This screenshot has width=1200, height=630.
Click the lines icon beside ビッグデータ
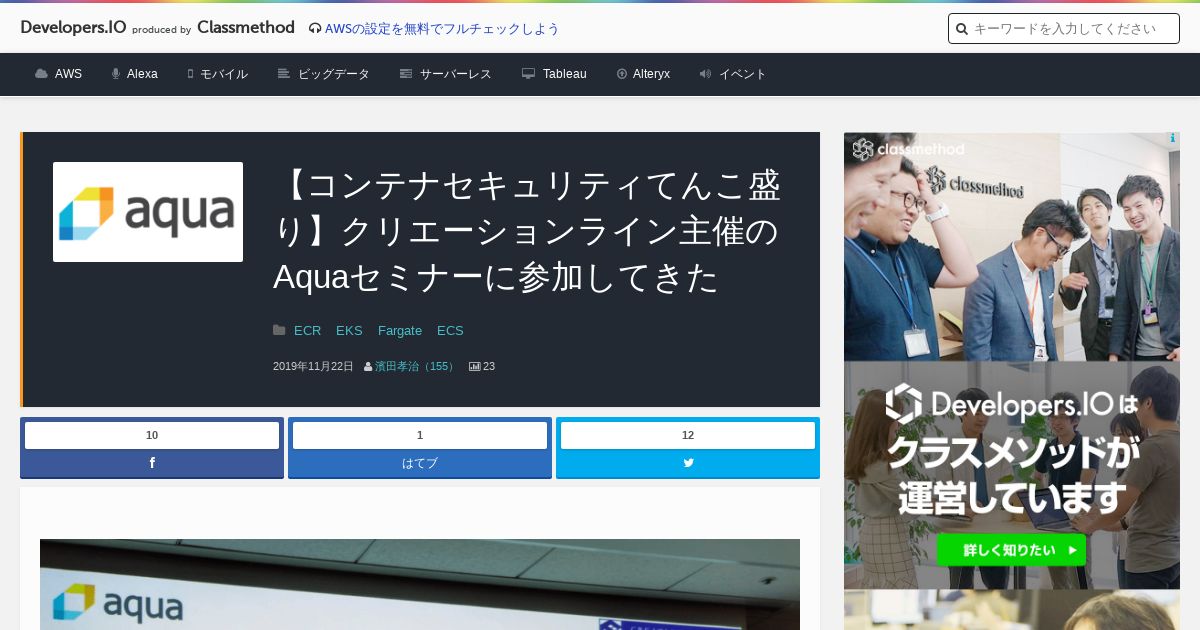click(x=284, y=74)
